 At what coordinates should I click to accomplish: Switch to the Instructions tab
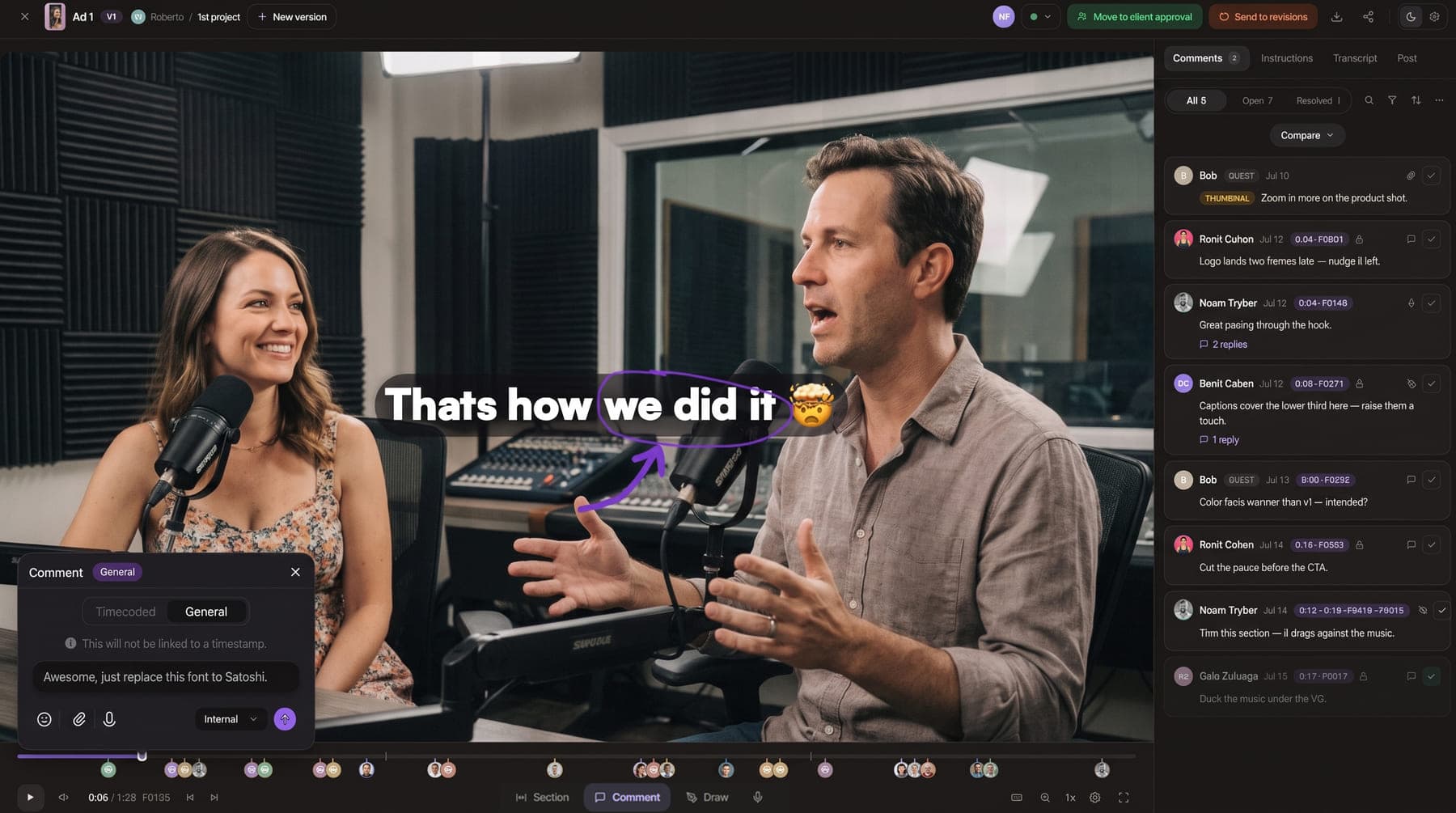[x=1286, y=58]
